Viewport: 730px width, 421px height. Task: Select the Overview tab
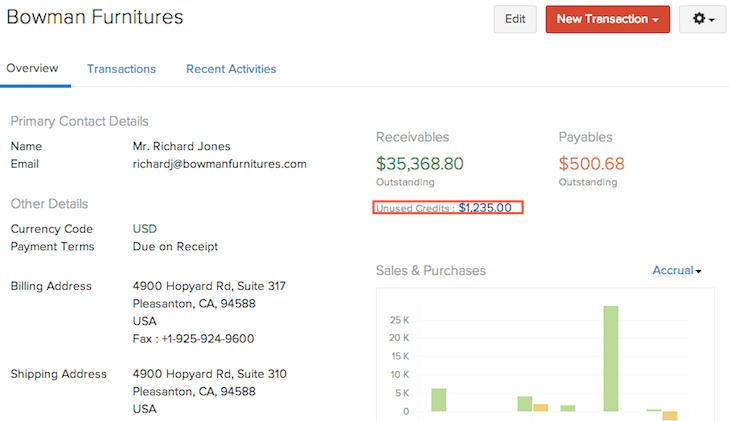[32, 69]
